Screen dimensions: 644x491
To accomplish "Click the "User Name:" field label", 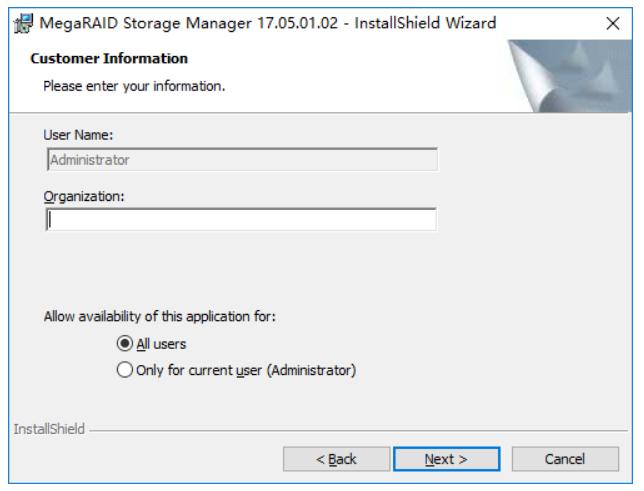I will 78,135.
